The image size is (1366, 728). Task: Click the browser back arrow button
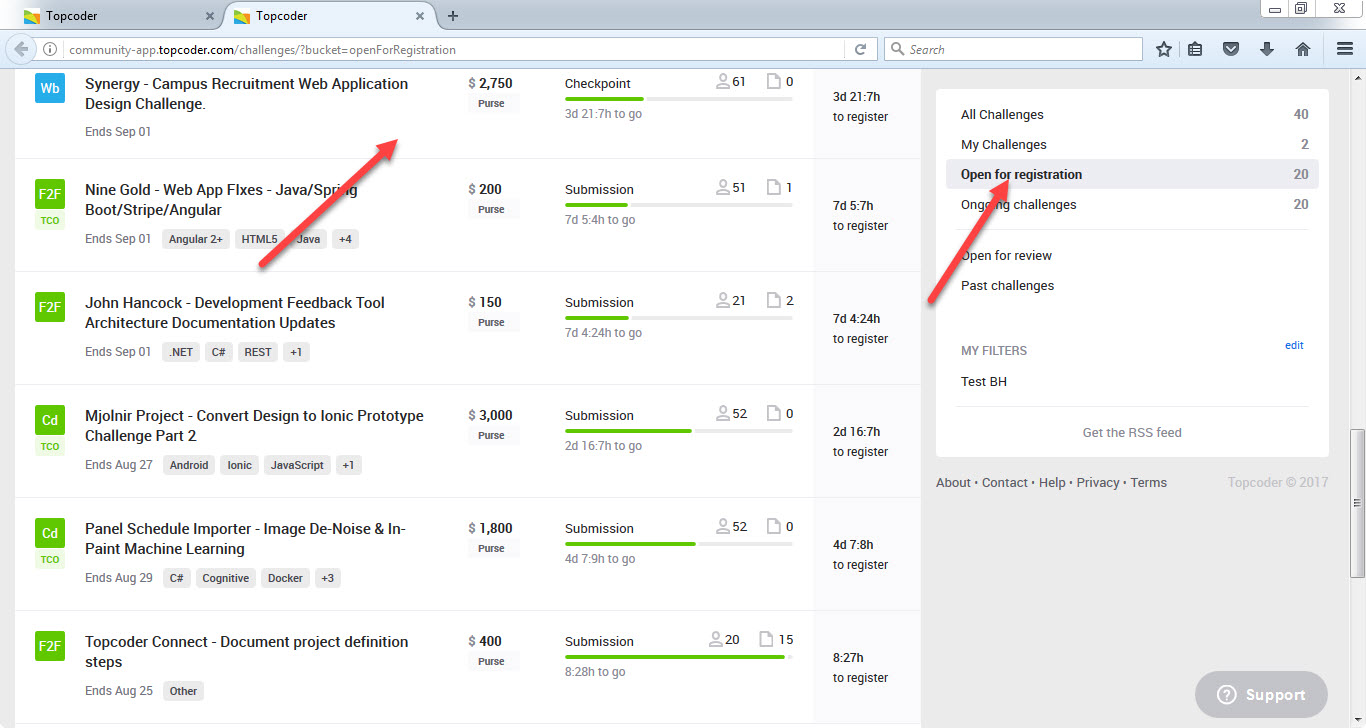21,49
